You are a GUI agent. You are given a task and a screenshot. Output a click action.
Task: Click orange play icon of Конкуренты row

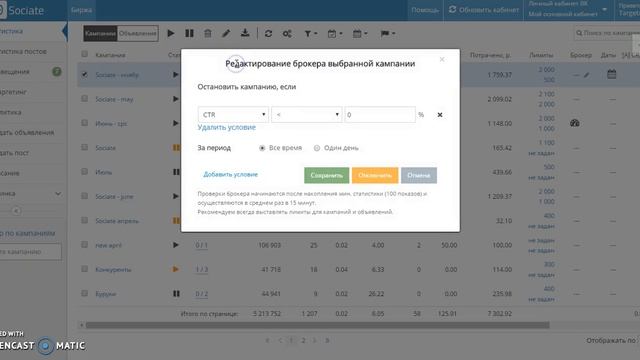[x=176, y=269]
